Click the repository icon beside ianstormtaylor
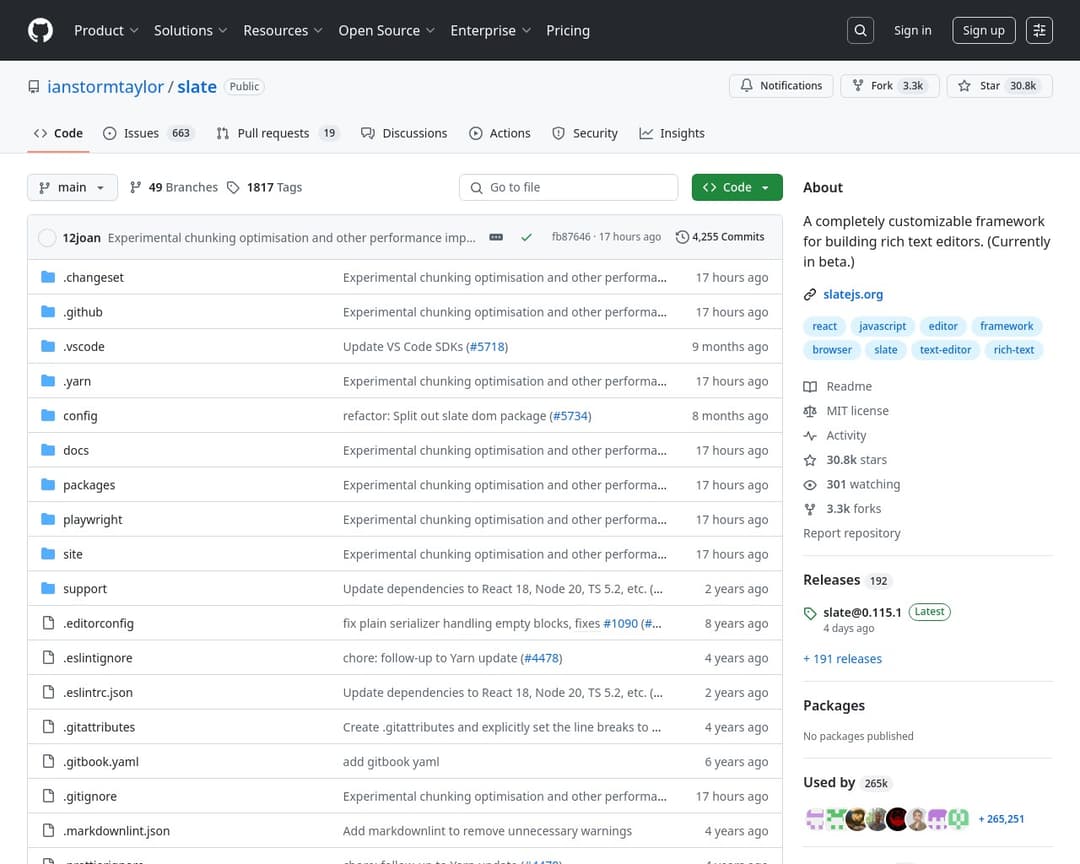The image size is (1080, 864). [34, 87]
